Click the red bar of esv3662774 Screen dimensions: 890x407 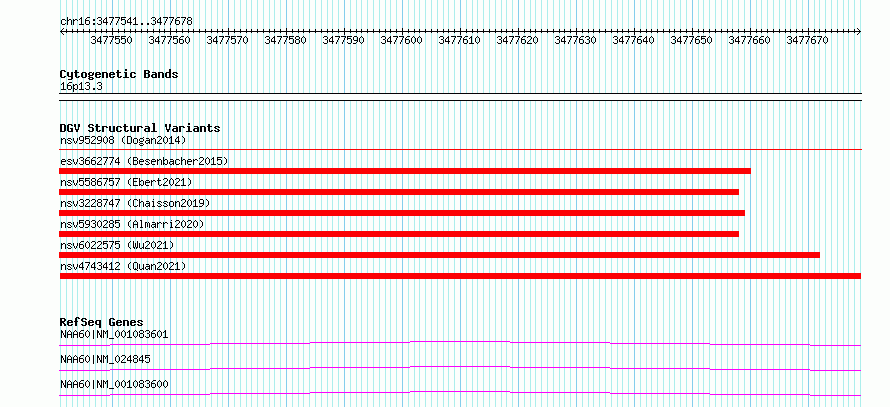[x=405, y=171]
